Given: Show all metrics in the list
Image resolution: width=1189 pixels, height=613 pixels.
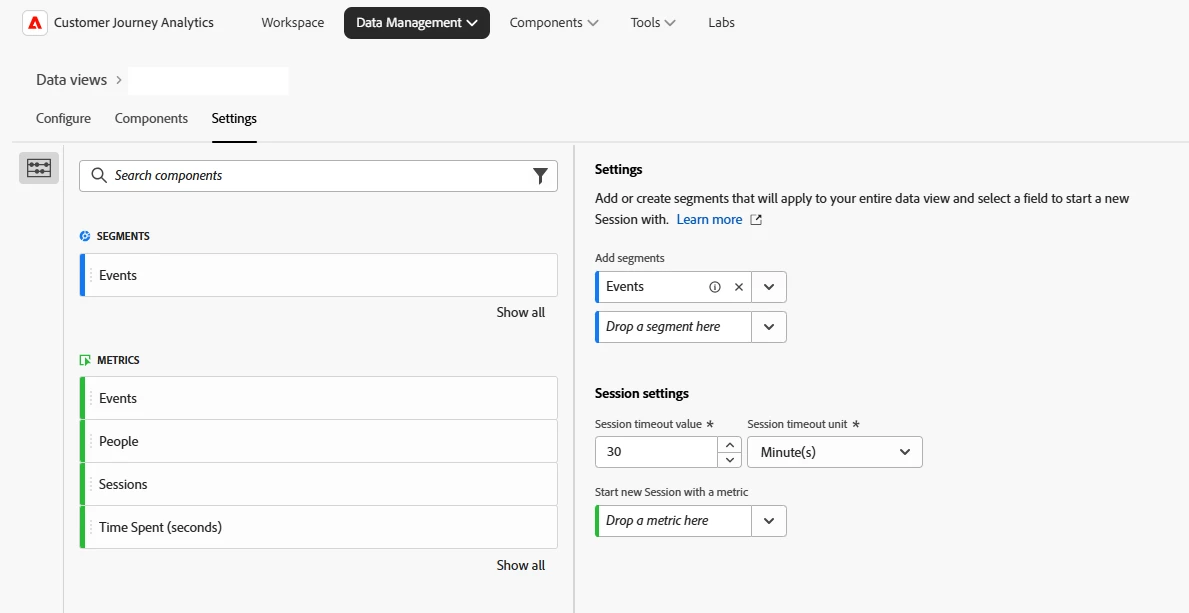Looking at the screenshot, I should click(520, 565).
